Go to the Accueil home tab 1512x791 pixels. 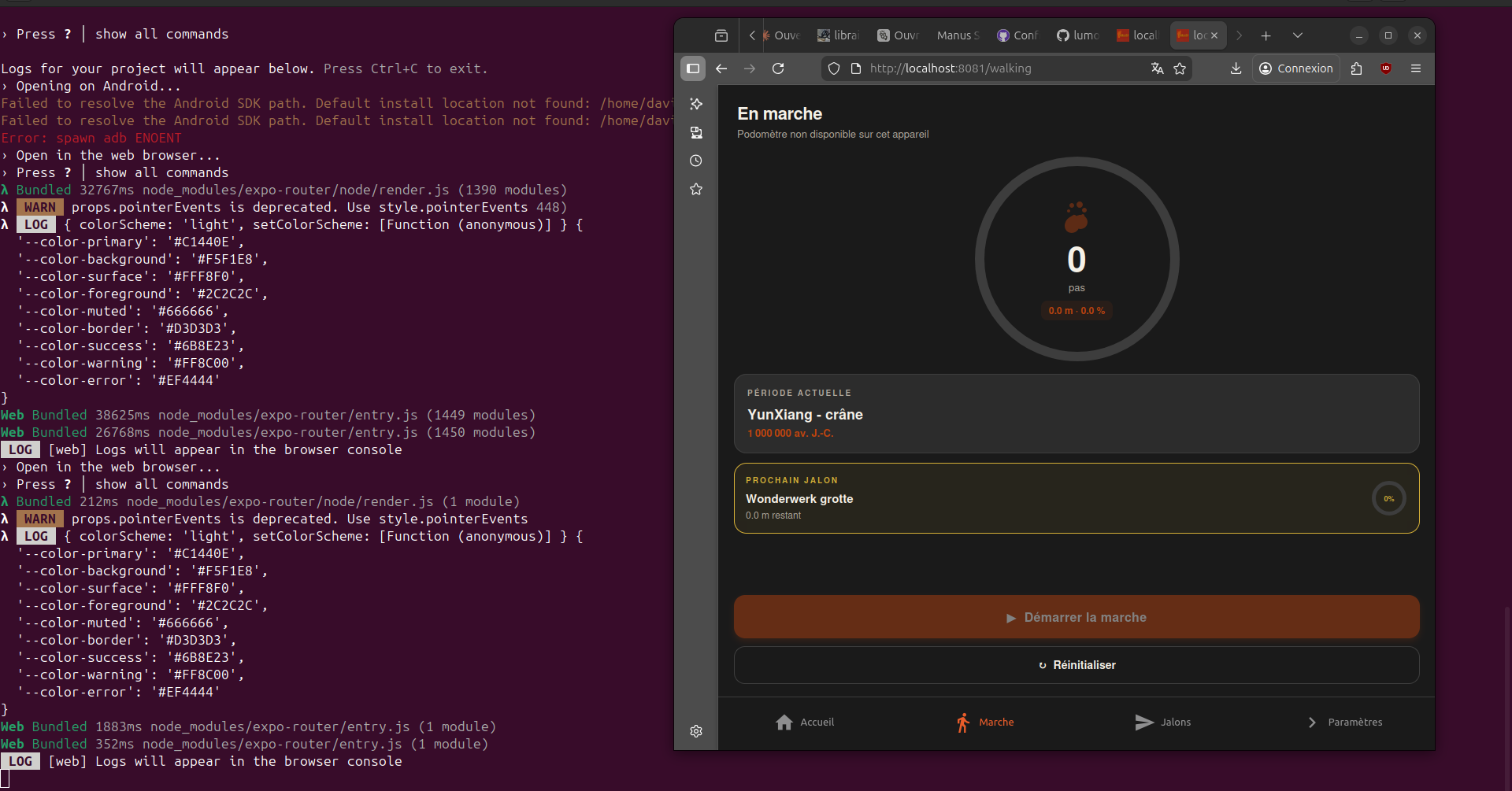click(x=805, y=723)
